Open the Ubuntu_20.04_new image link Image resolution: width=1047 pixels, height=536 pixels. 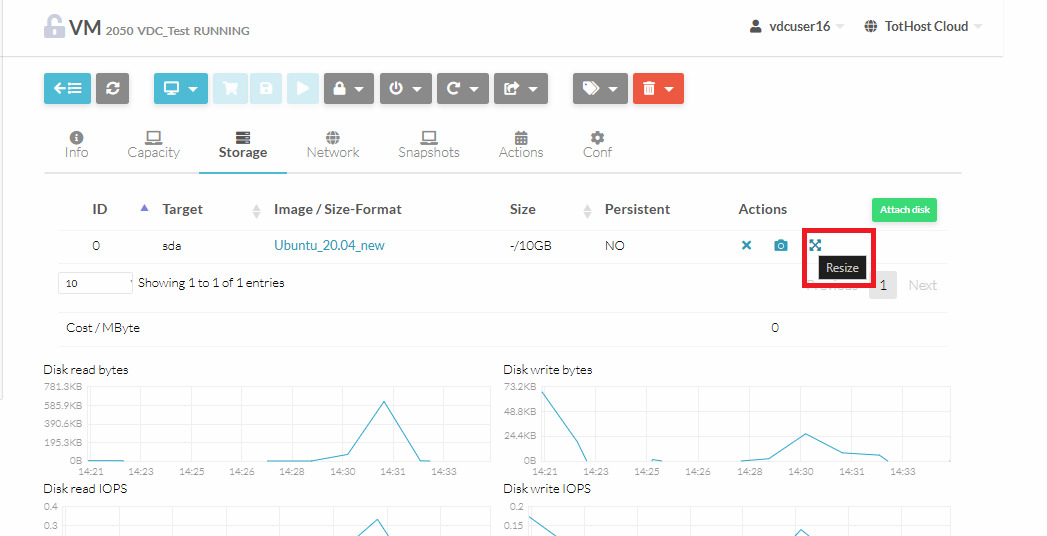click(329, 246)
